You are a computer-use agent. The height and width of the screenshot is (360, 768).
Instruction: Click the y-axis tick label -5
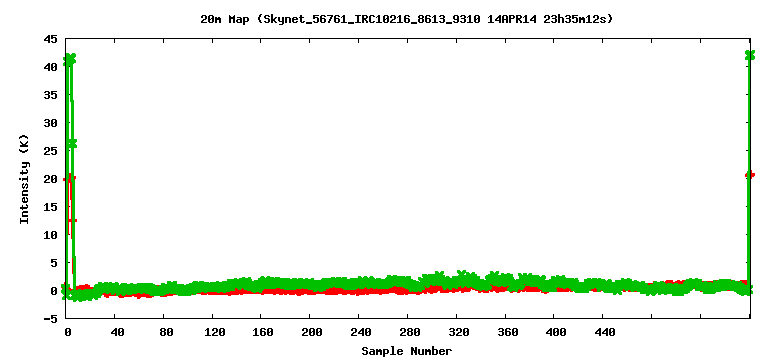tap(50, 318)
